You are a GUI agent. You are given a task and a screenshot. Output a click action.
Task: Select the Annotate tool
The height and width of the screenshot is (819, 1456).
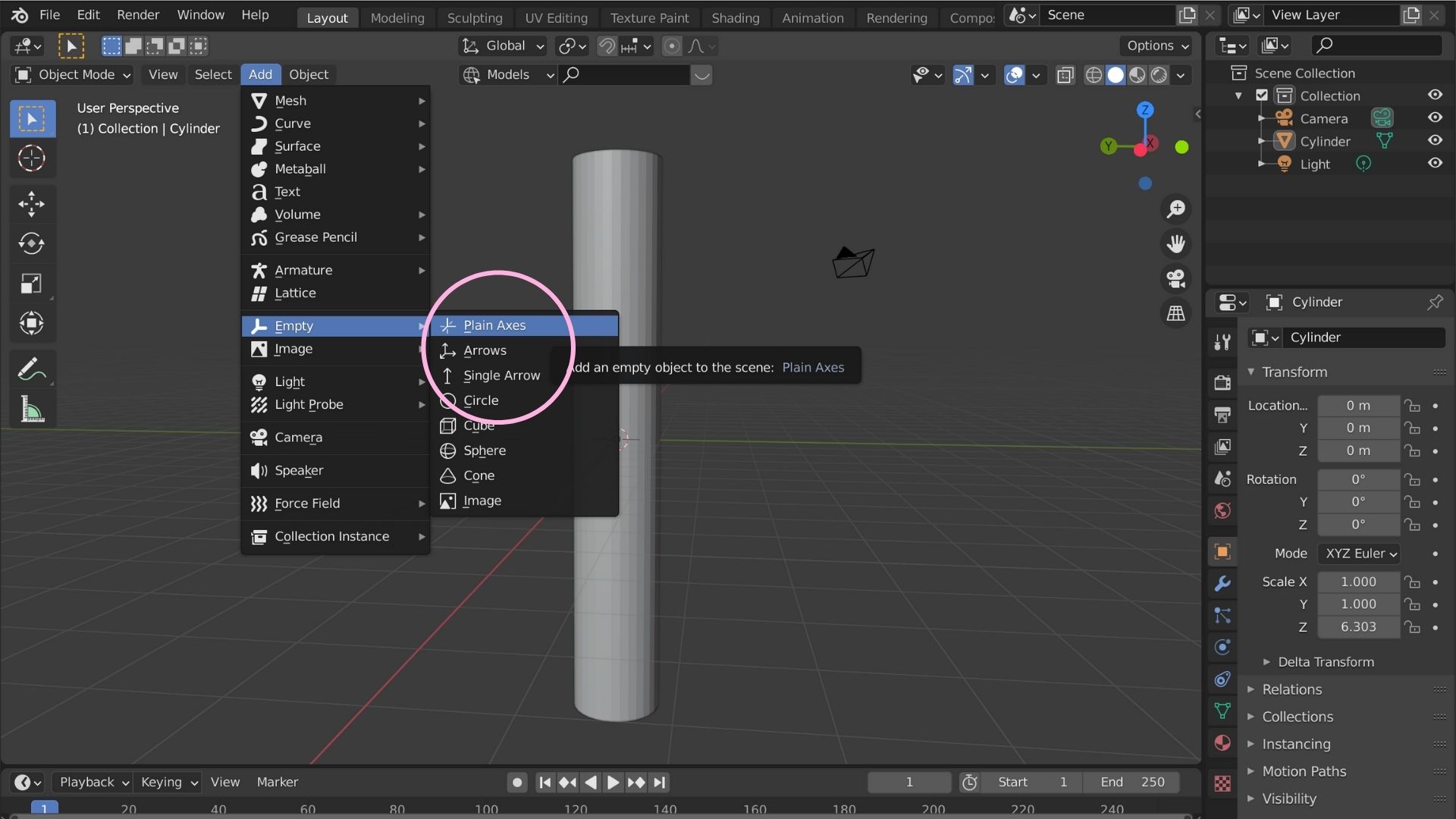point(32,368)
